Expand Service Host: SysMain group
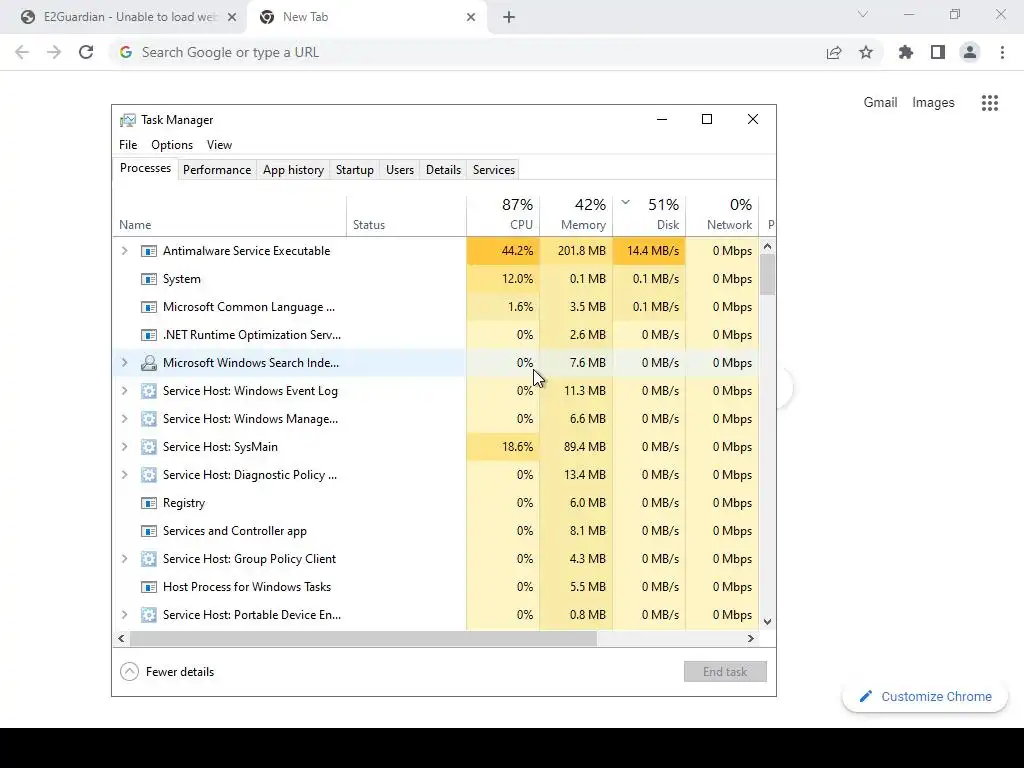This screenshot has height=768, width=1024. 125,447
